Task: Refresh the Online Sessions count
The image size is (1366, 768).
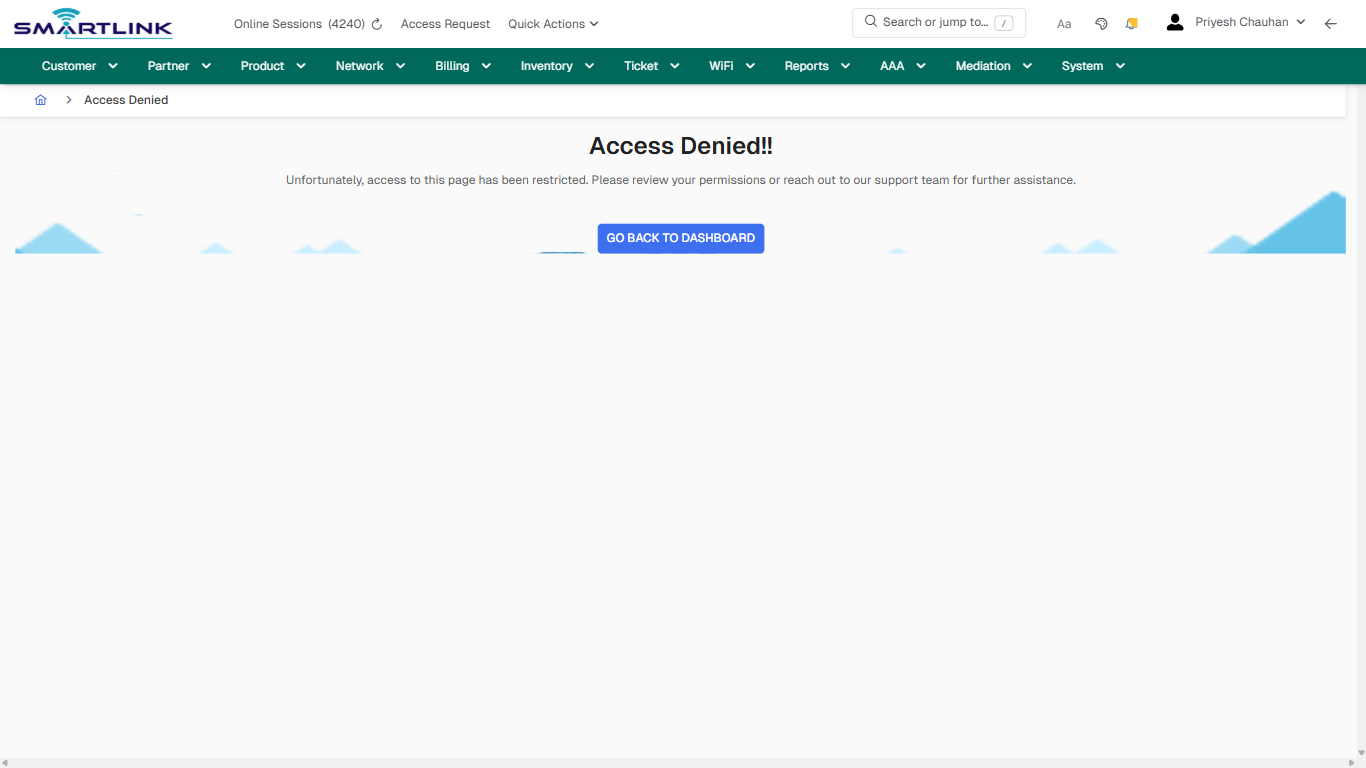Action: click(376, 23)
